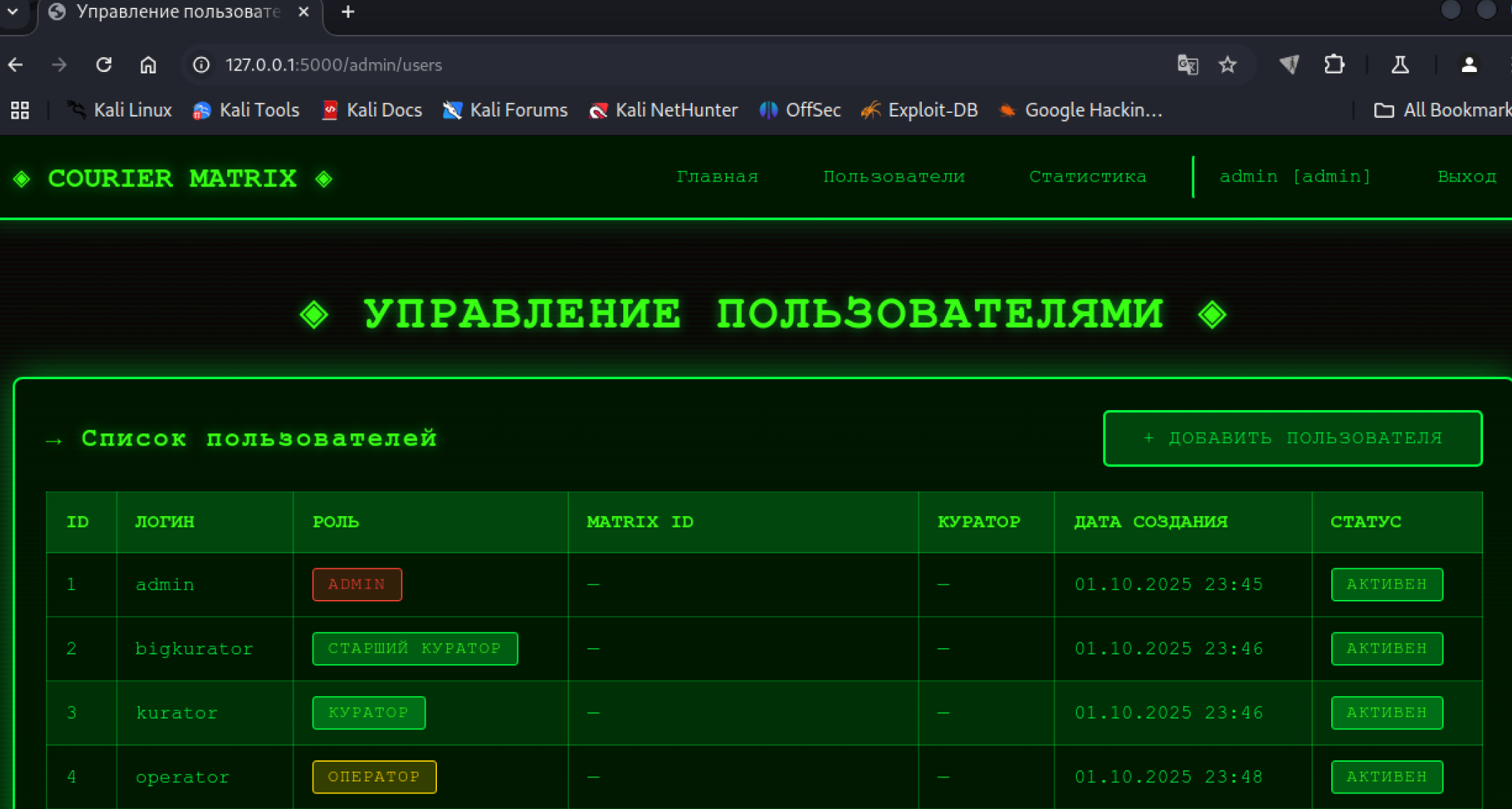Viewport: 1512px width, 809px height.
Task: Open the extensions puzzle icon
Action: (1333, 65)
